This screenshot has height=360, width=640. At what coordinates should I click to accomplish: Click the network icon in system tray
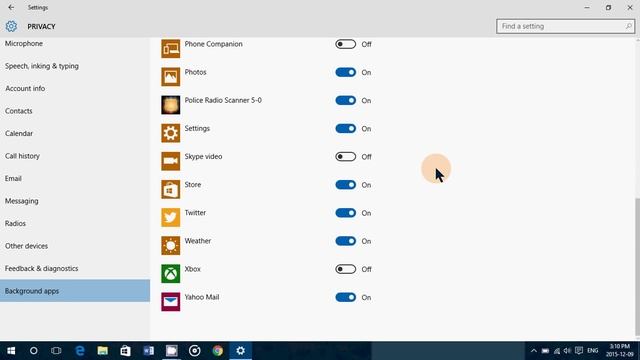[557, 351]
